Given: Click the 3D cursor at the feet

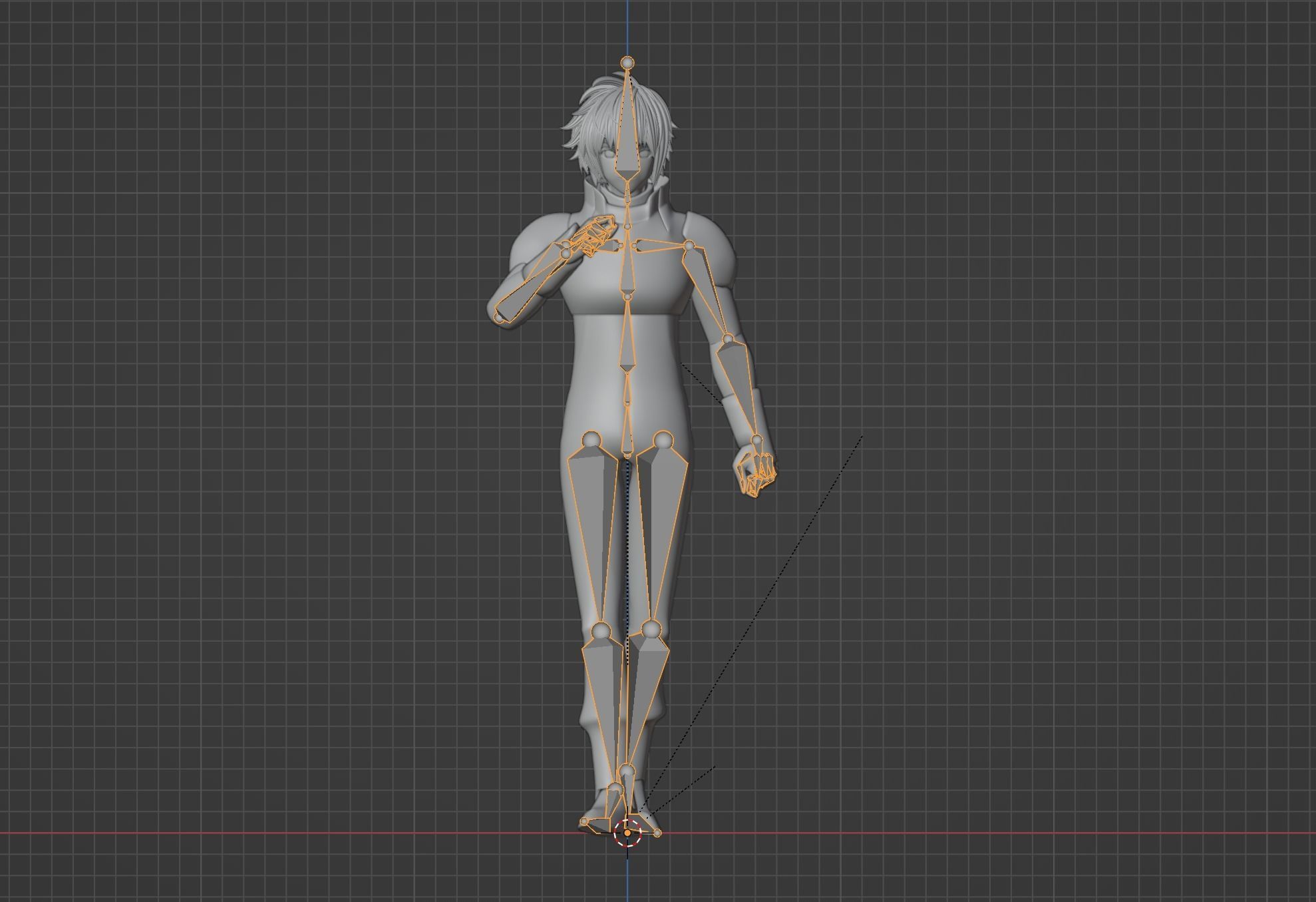Looking at the screenshot, I should click(627, 832).
